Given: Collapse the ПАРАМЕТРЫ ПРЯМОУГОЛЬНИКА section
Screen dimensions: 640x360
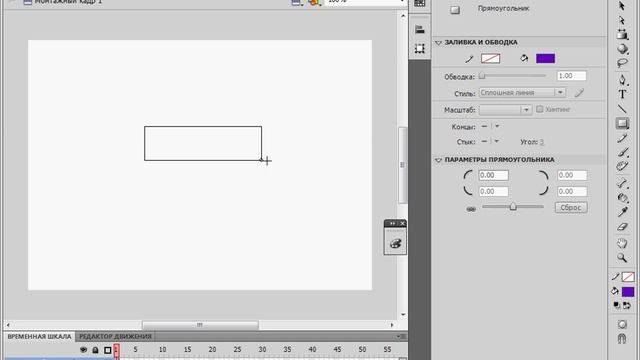Looking at the screenshot, I should 438,160.
